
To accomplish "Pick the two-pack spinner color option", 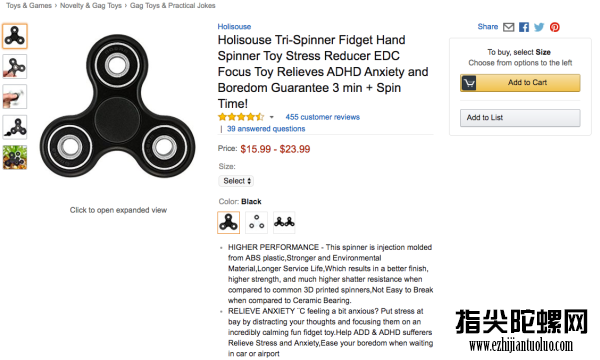I will click(x=284, y=222).
